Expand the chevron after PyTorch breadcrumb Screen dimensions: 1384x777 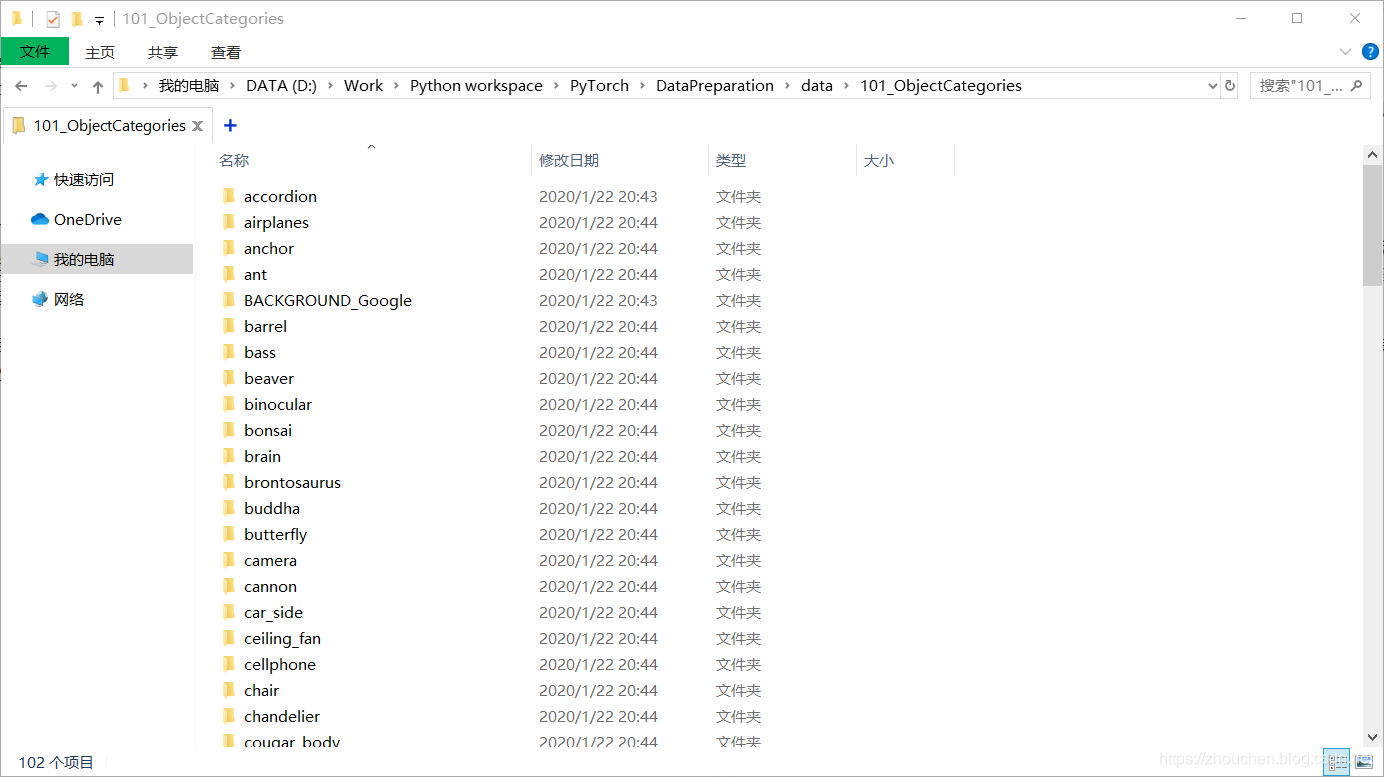pos(643,86)
